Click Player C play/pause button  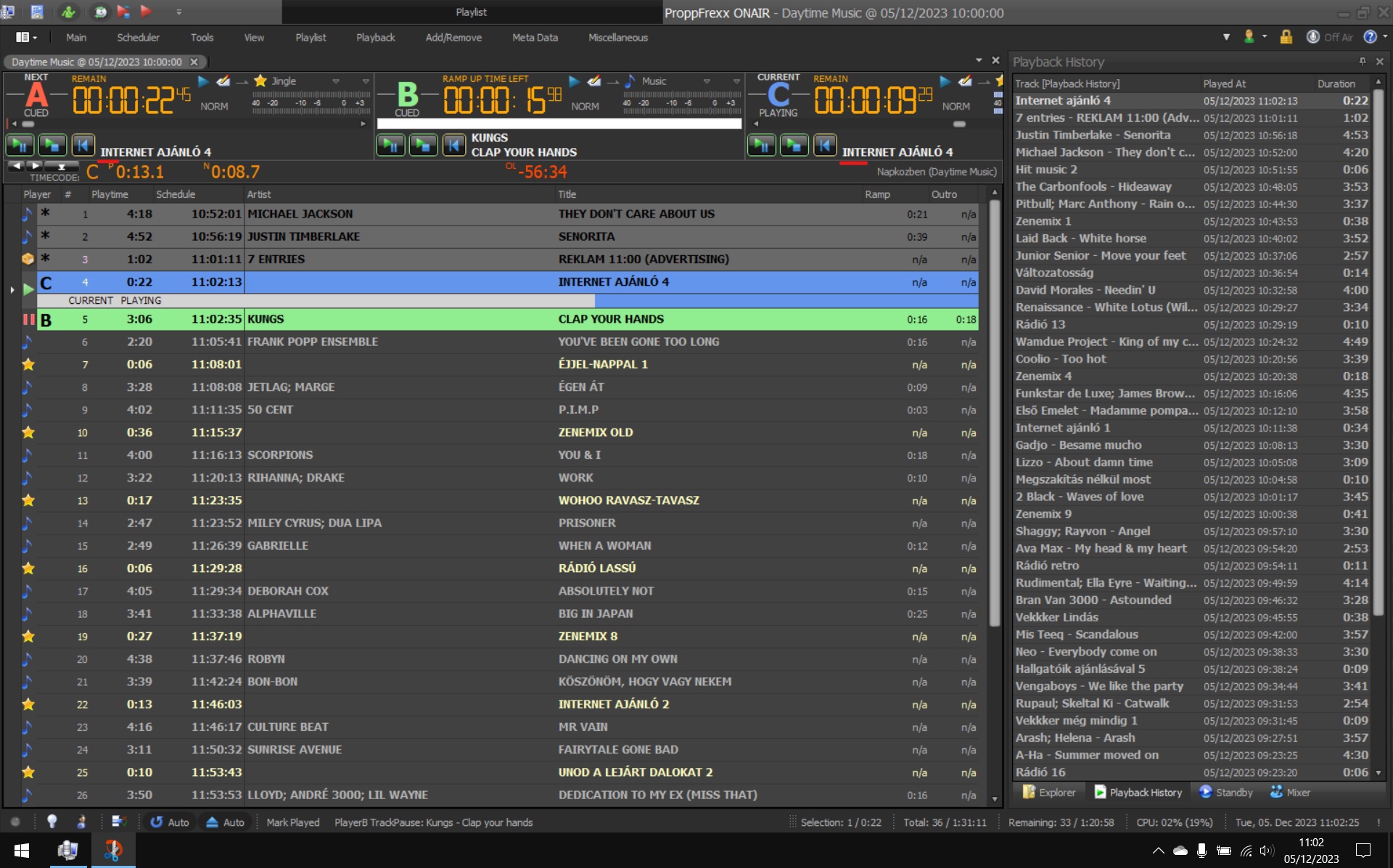click(761, 145)
